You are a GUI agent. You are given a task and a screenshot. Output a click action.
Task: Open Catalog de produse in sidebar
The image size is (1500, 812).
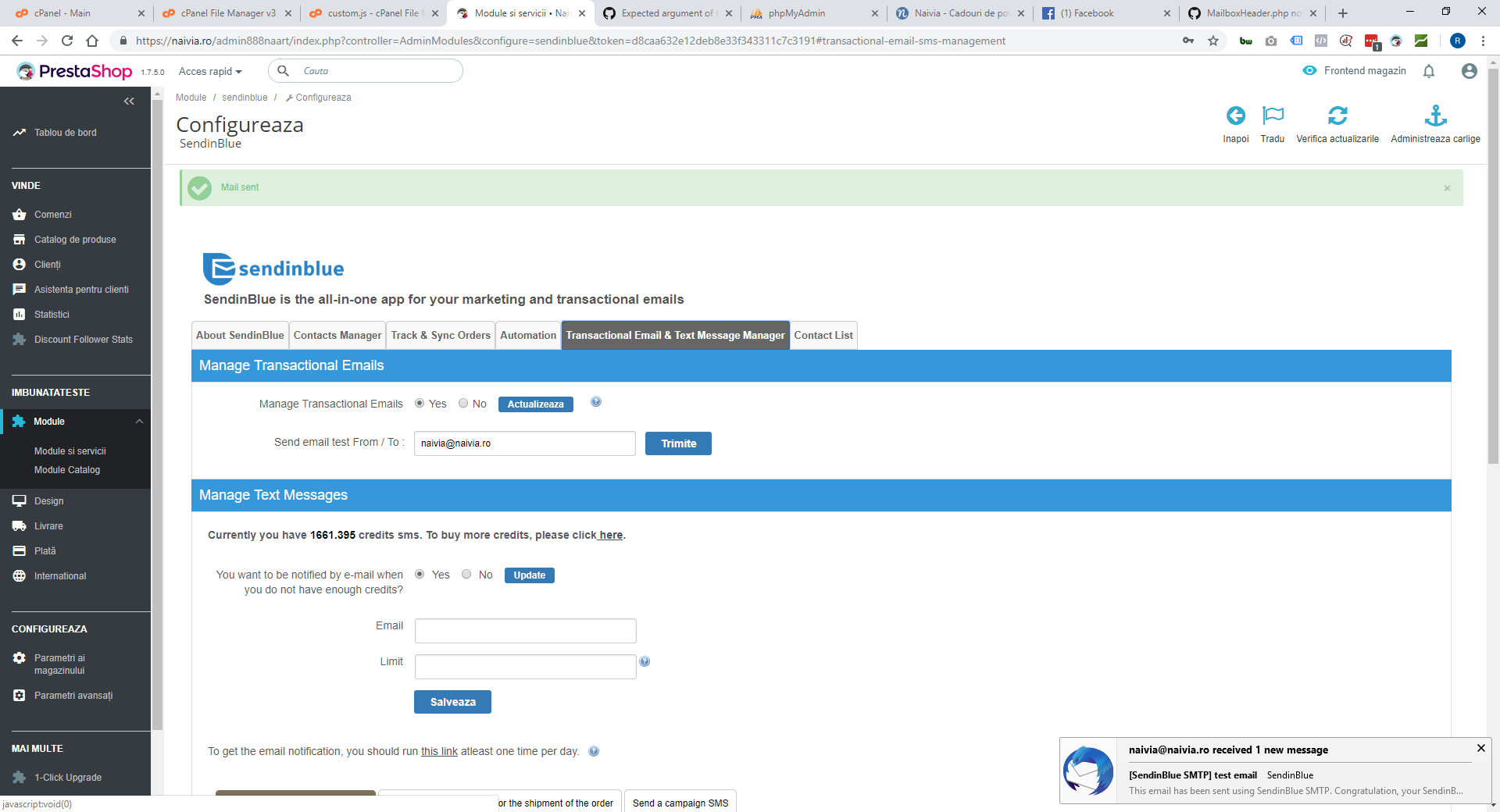click(x=75, y=240)
